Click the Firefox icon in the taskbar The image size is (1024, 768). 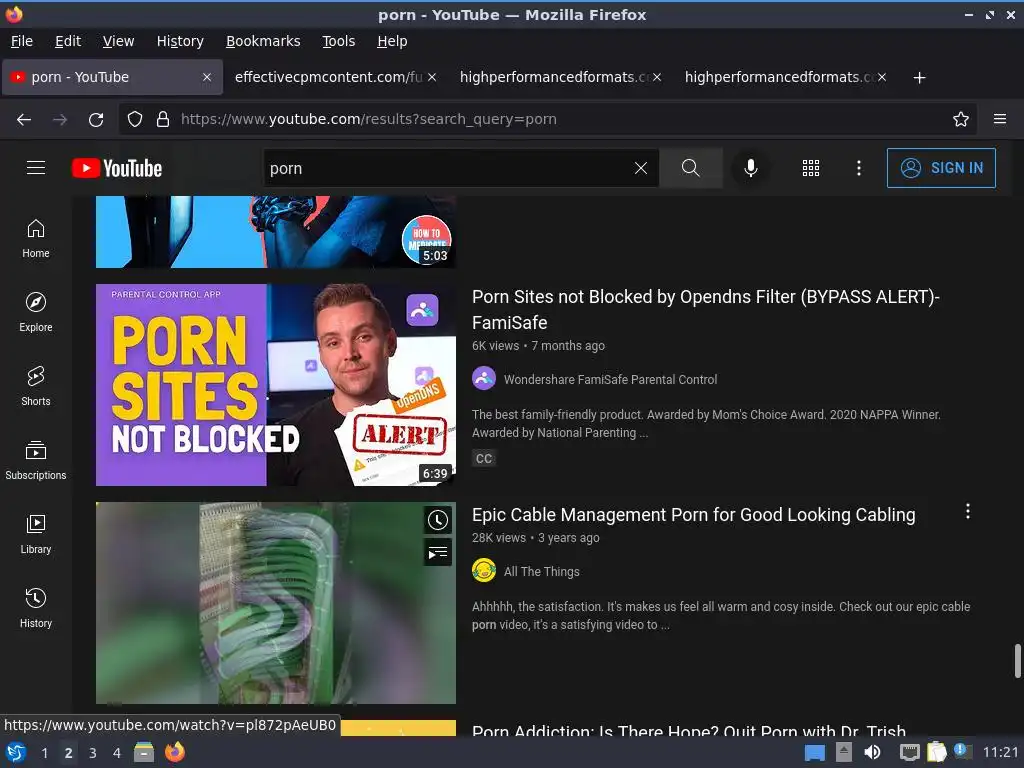(x=174, y=752)
